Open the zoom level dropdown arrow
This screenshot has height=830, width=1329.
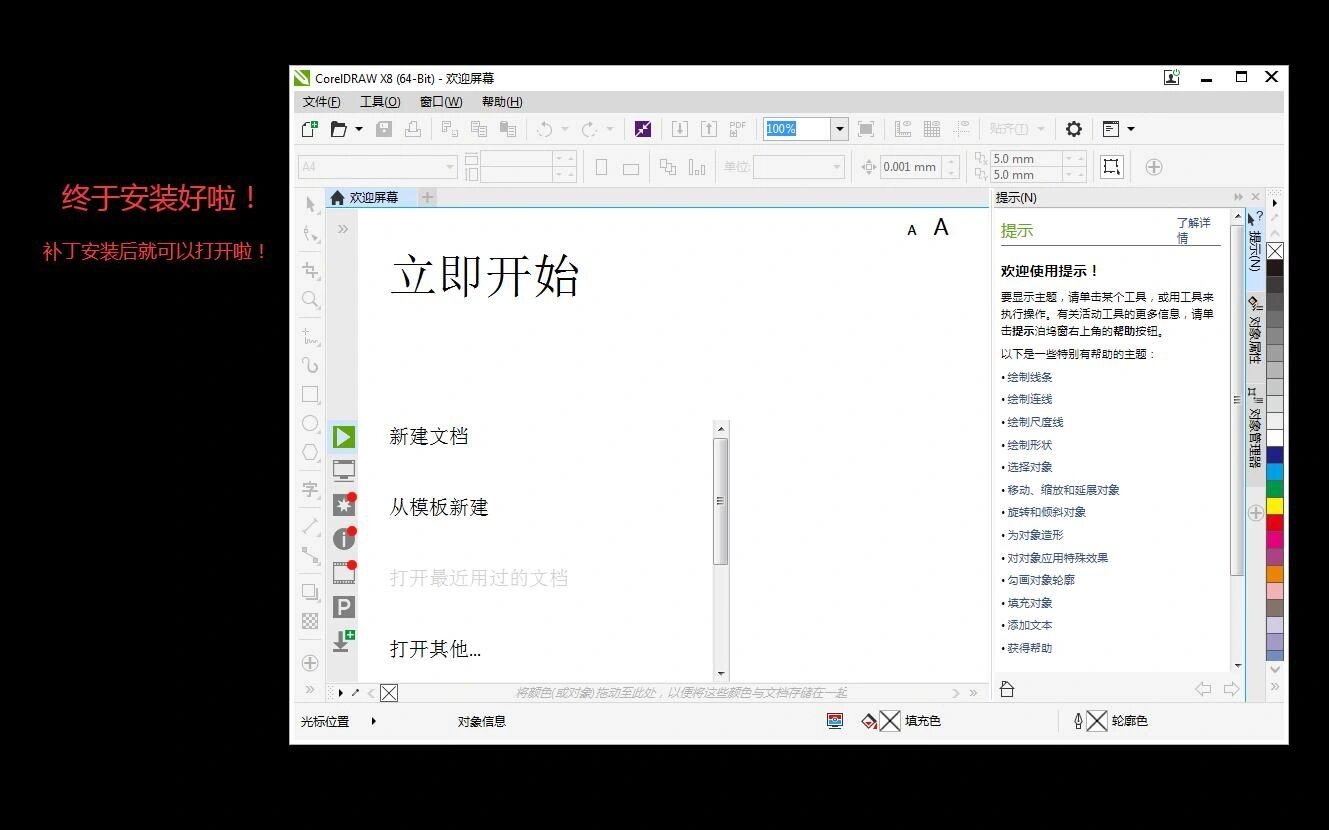coord(840,129)
